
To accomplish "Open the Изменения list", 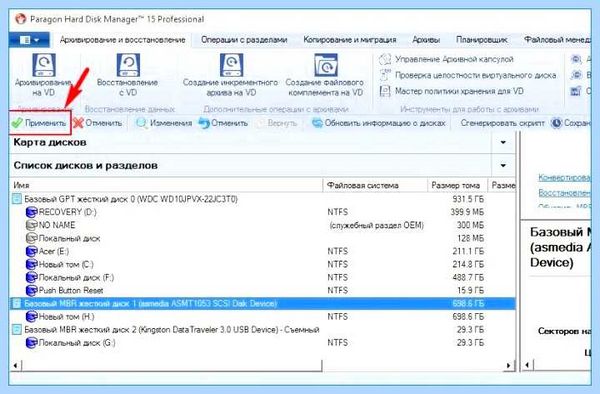I will pos(164,123).
